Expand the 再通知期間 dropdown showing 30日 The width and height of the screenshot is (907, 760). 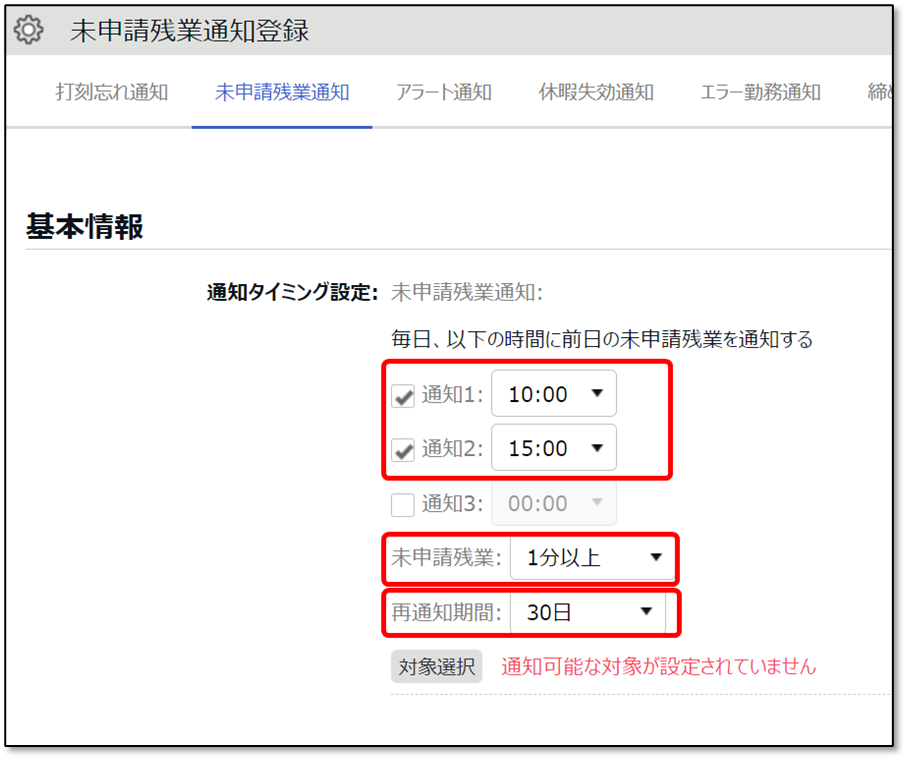pos(587,613)
